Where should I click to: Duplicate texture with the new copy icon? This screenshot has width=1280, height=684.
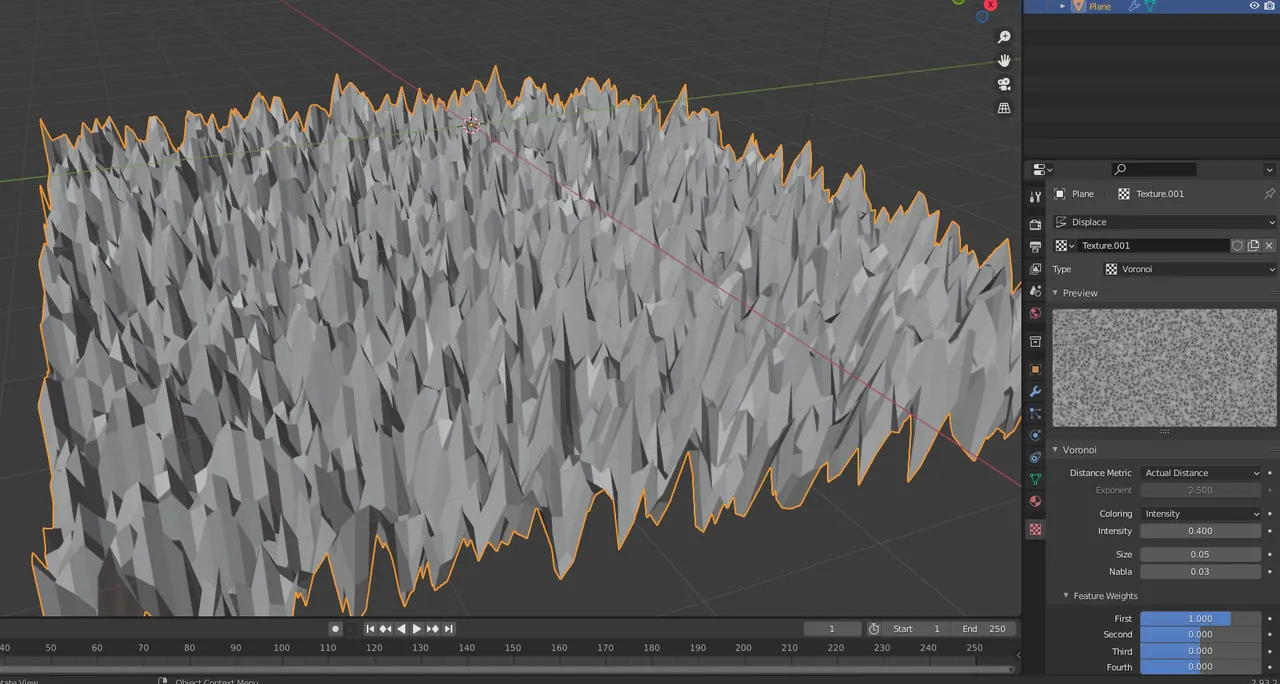point(1253,246)
